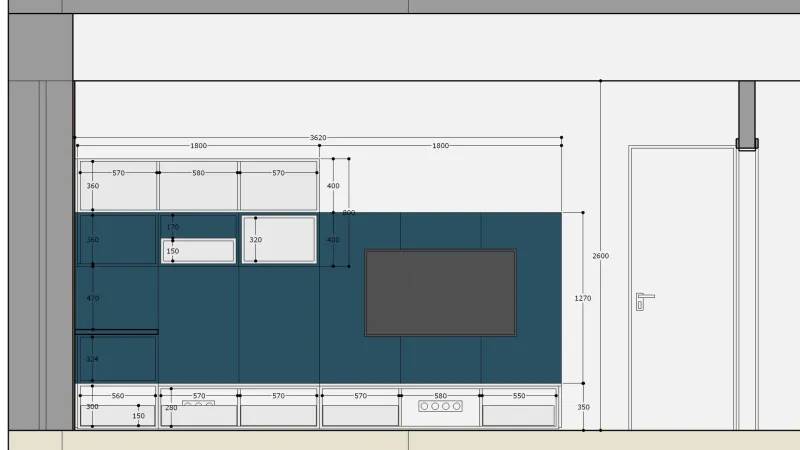800x450 pixels.
Task: Select the 2600 room height dimension
Action: pyautogui.click(x=601, y=256)
